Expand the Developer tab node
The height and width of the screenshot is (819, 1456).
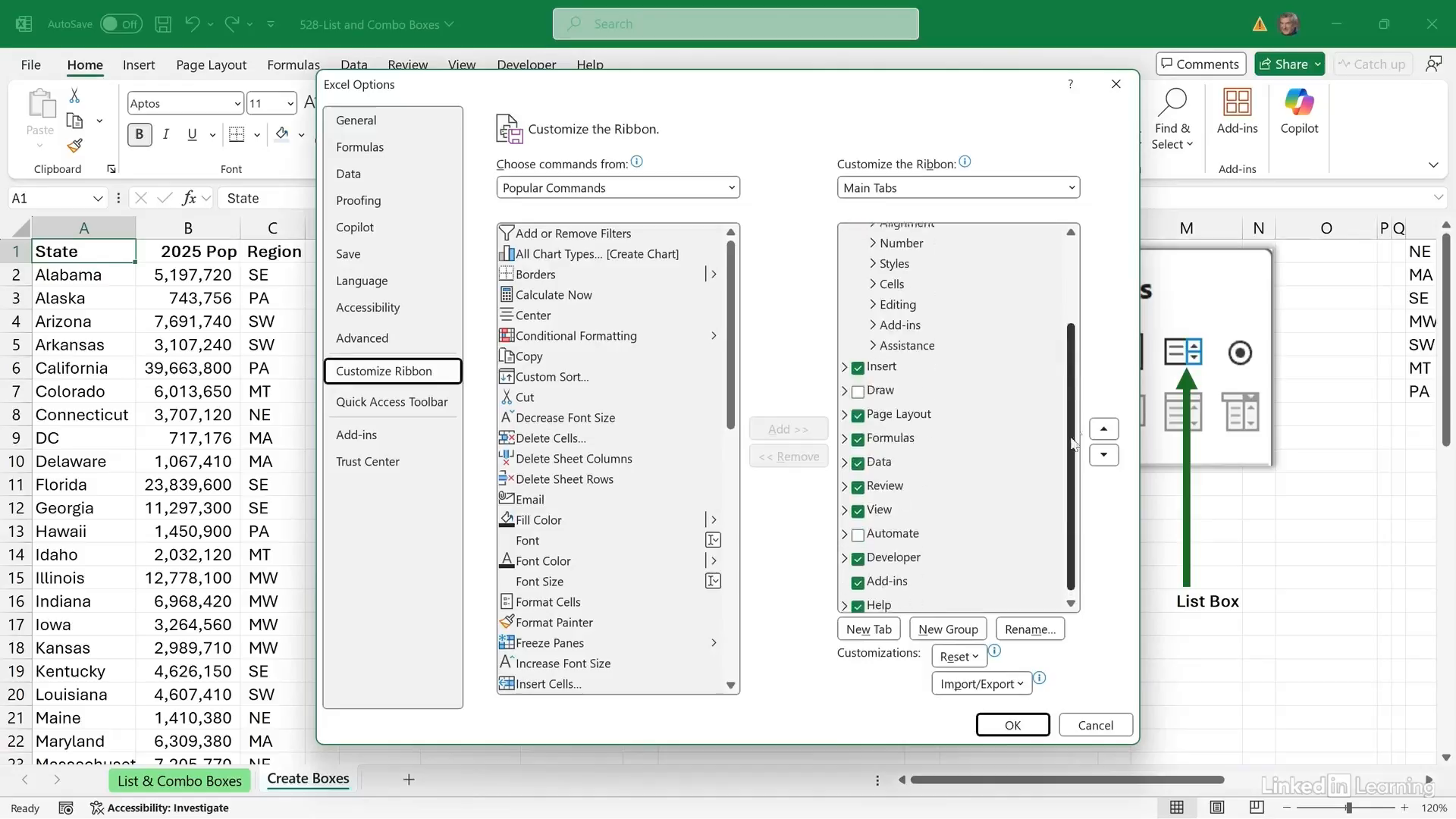(844, 558)
